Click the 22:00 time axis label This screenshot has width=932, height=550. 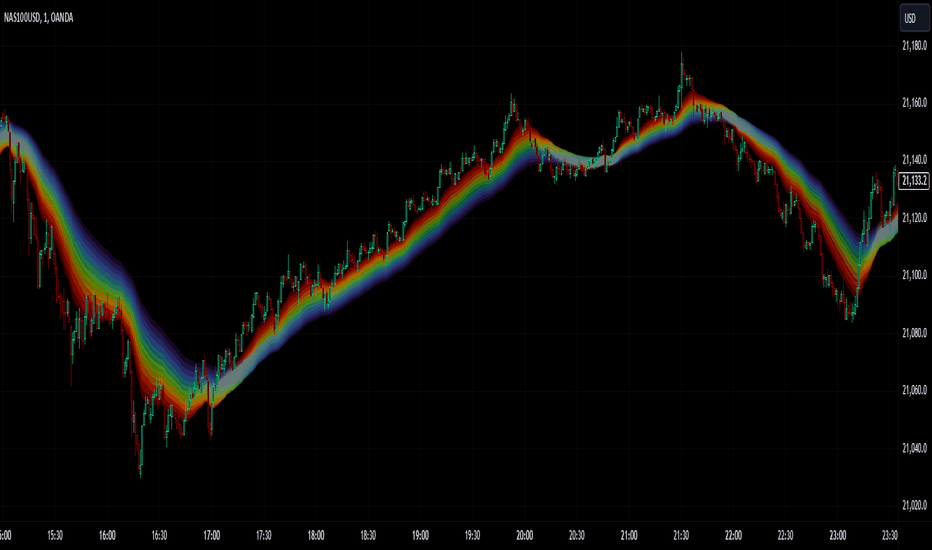pyautogui.click(x=733, y=536)
